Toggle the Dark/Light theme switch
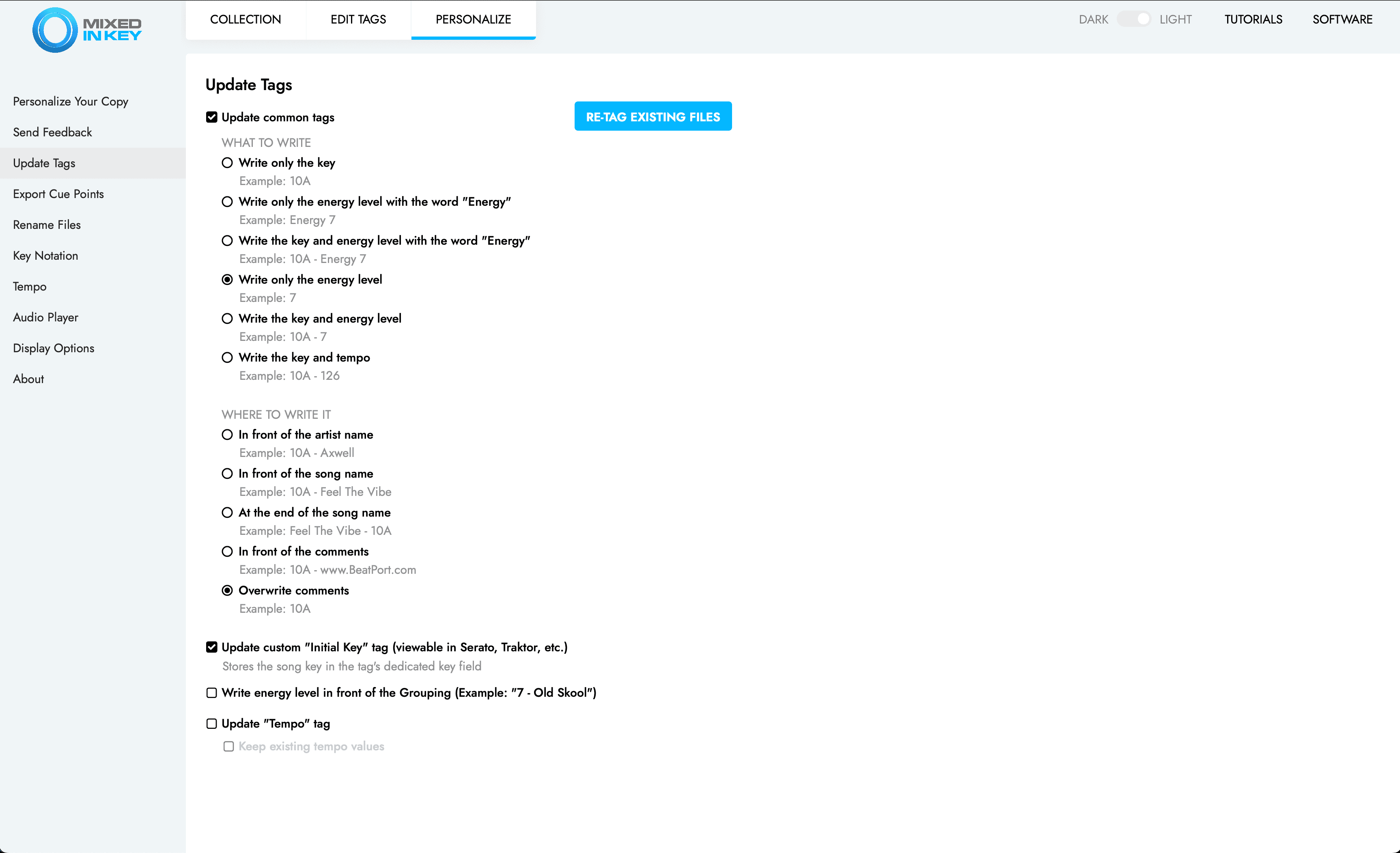 coord(1133,19)
